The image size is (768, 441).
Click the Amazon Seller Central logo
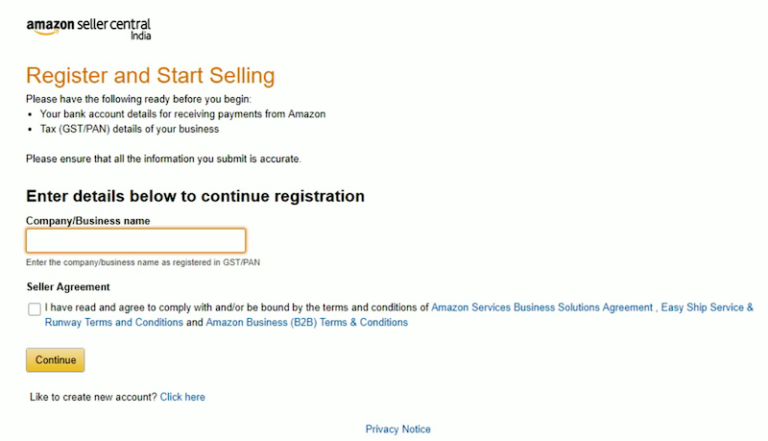pos(89,29)
